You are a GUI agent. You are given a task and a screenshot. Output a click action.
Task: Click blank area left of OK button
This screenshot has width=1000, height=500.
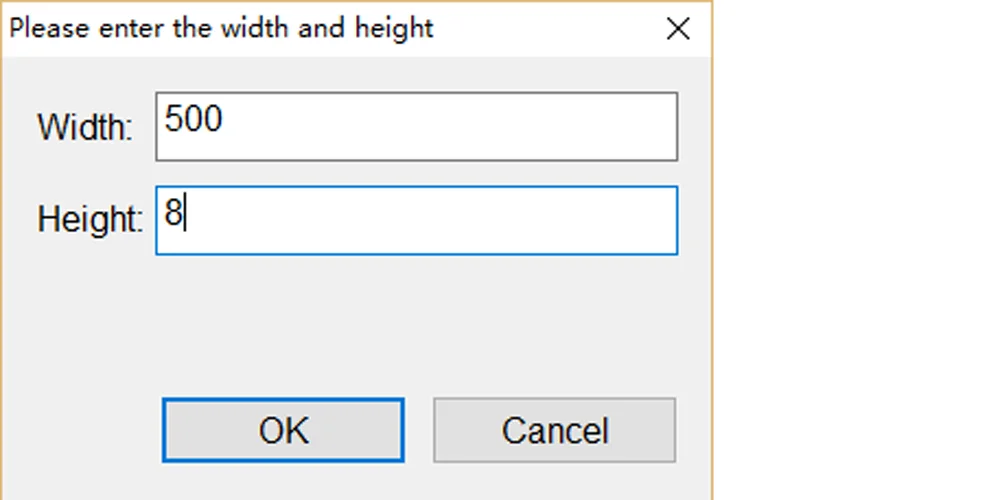tap(80, 430)
